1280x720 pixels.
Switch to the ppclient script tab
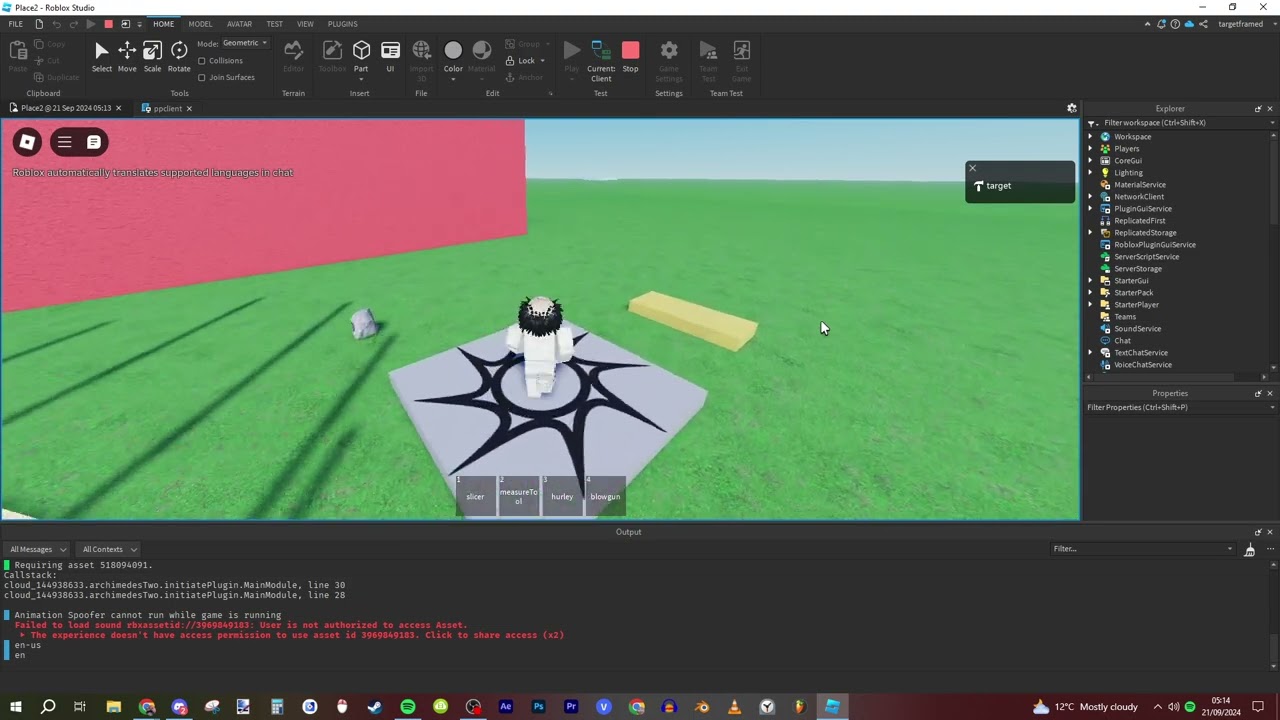[x=167, y=108]
